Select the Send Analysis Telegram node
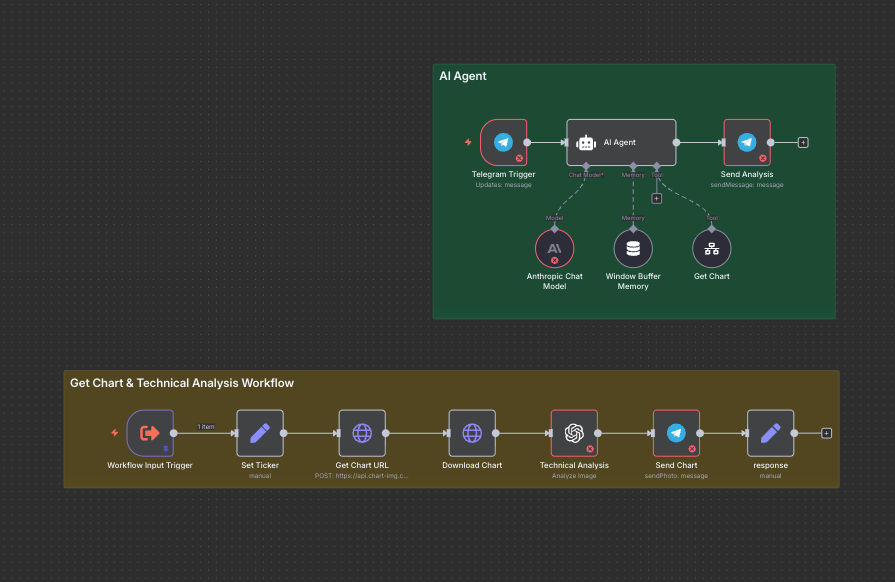 coord(747,143)
